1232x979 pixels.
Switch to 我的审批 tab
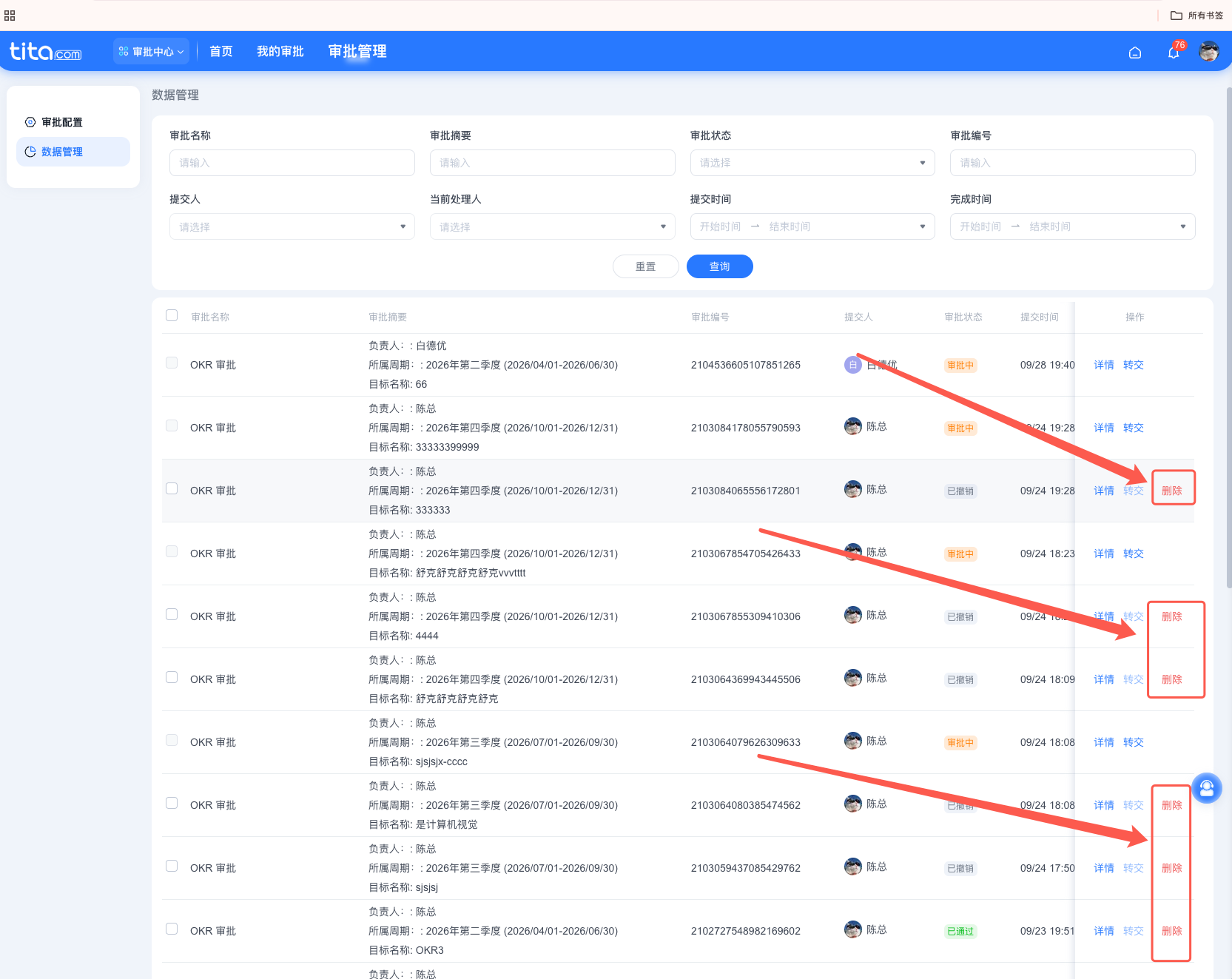coord(280,51)
